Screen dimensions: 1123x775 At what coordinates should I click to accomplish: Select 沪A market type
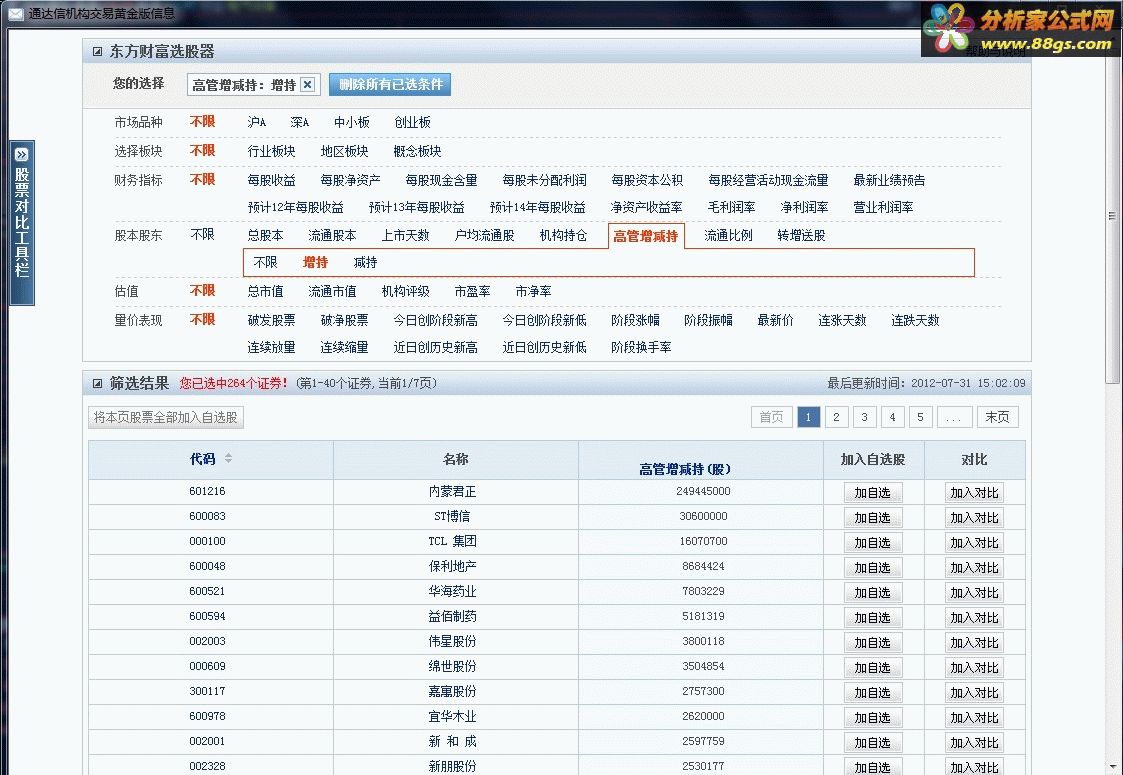coord(257,122)
